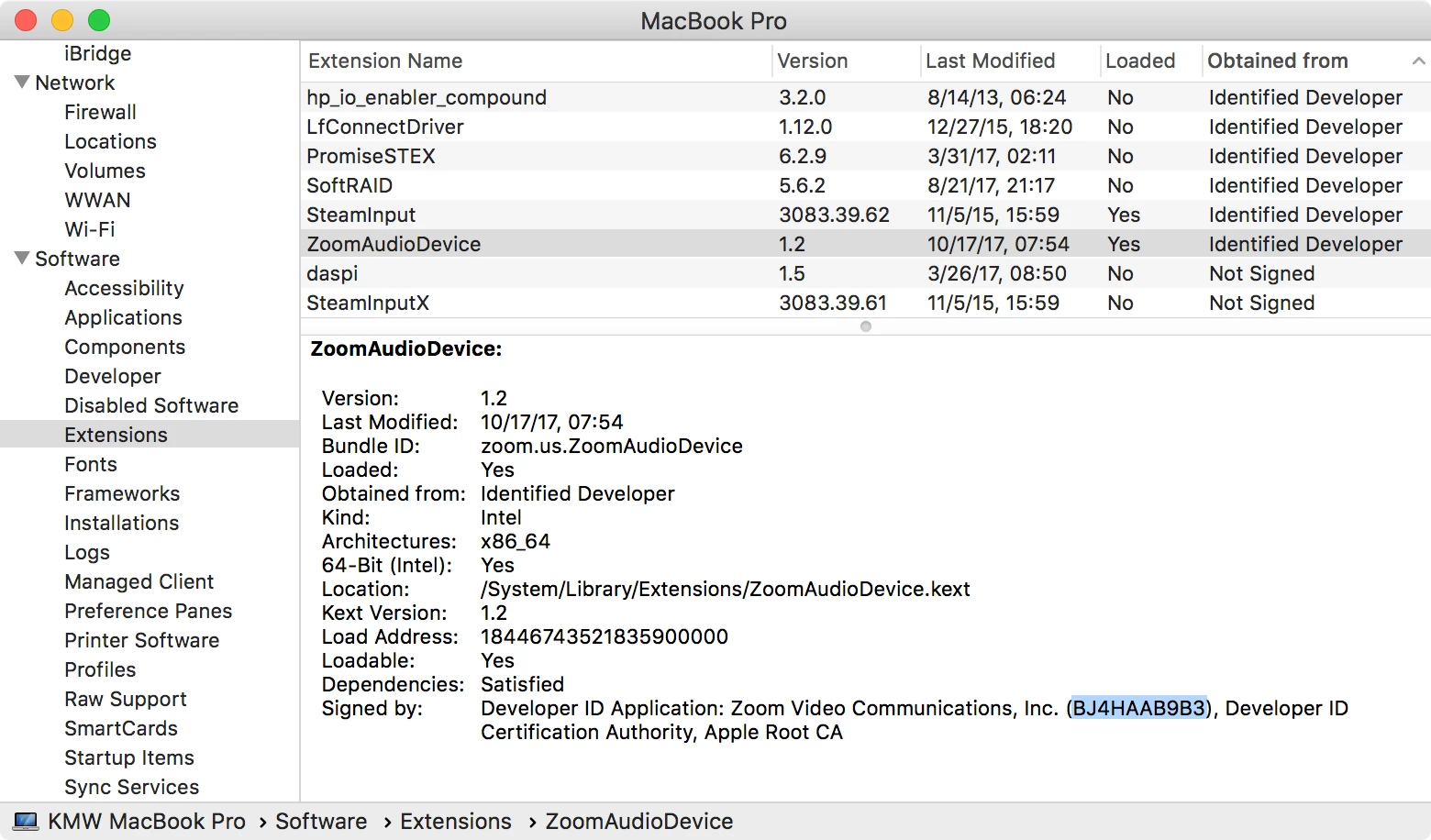Sort by Extension Name column header
This screenshot has width=1431, height=840.
(x=536, y=61)
